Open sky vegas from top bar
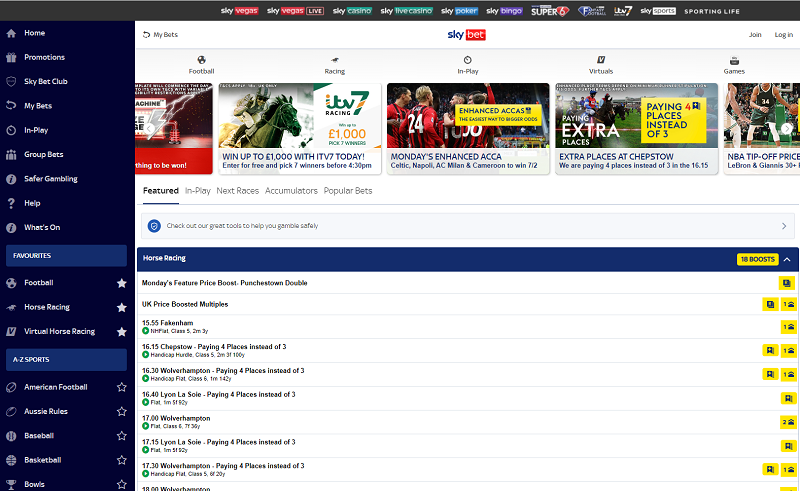The image size is (800, 491). pyautogui.click(x=239, y=11)
